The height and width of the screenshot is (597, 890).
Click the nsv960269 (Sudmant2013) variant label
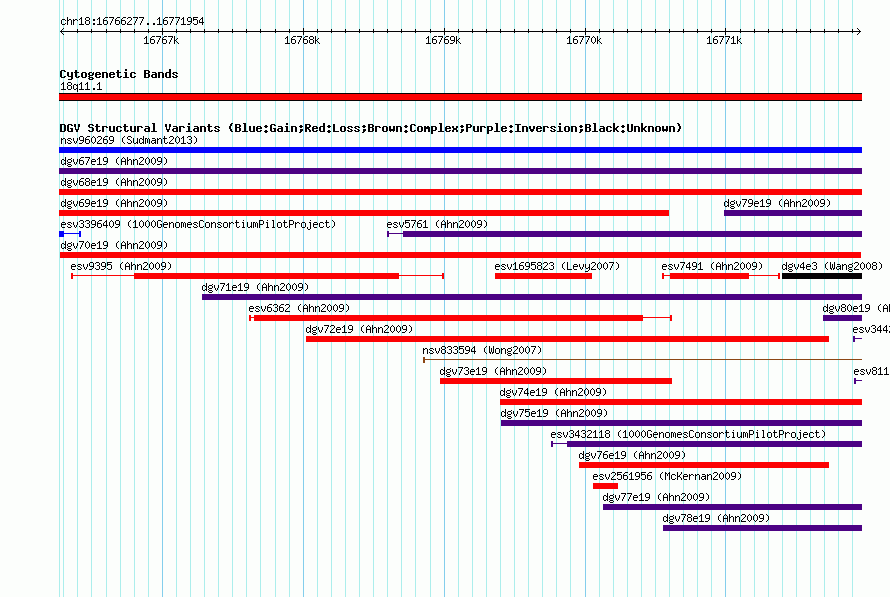click(x=129, y=140)
